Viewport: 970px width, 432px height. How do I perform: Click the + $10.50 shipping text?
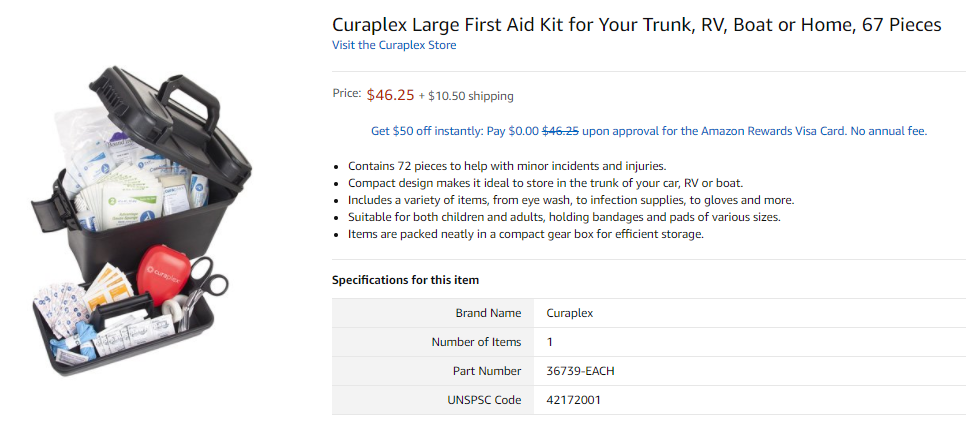pos(466,96)
